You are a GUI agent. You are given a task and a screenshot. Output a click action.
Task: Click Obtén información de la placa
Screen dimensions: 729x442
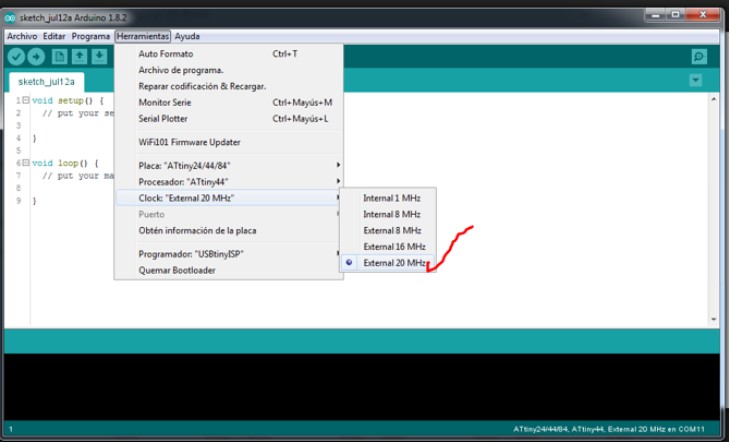[x=229, y=231]
